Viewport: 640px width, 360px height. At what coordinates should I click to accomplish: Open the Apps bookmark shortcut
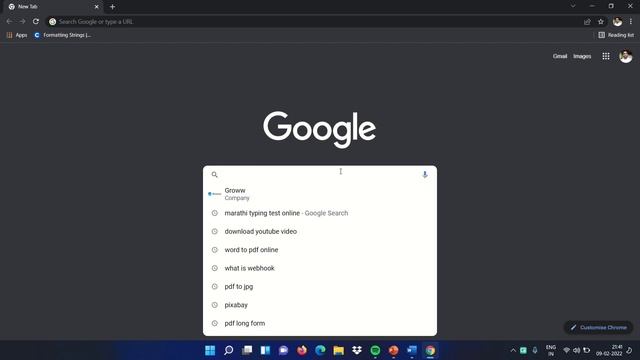[17, 35]
